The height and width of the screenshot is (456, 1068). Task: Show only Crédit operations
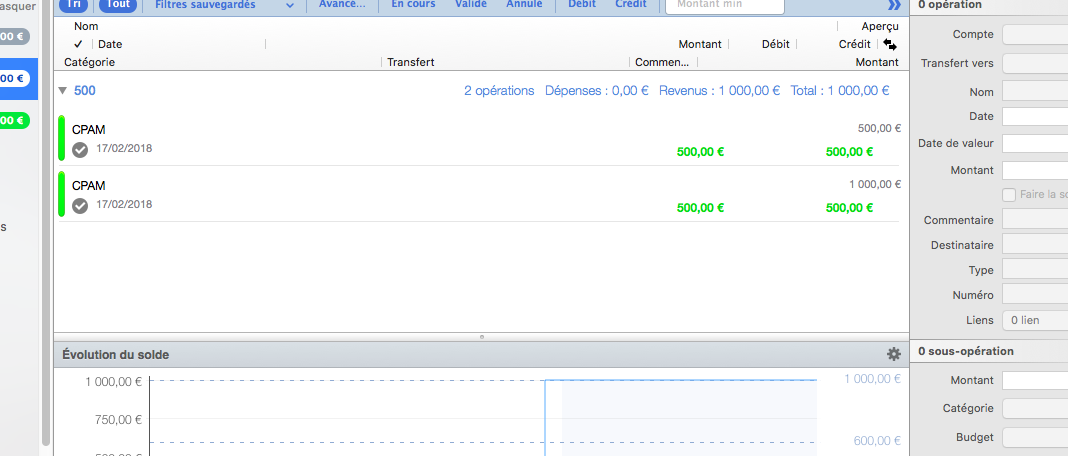click(x=631, y=4)
